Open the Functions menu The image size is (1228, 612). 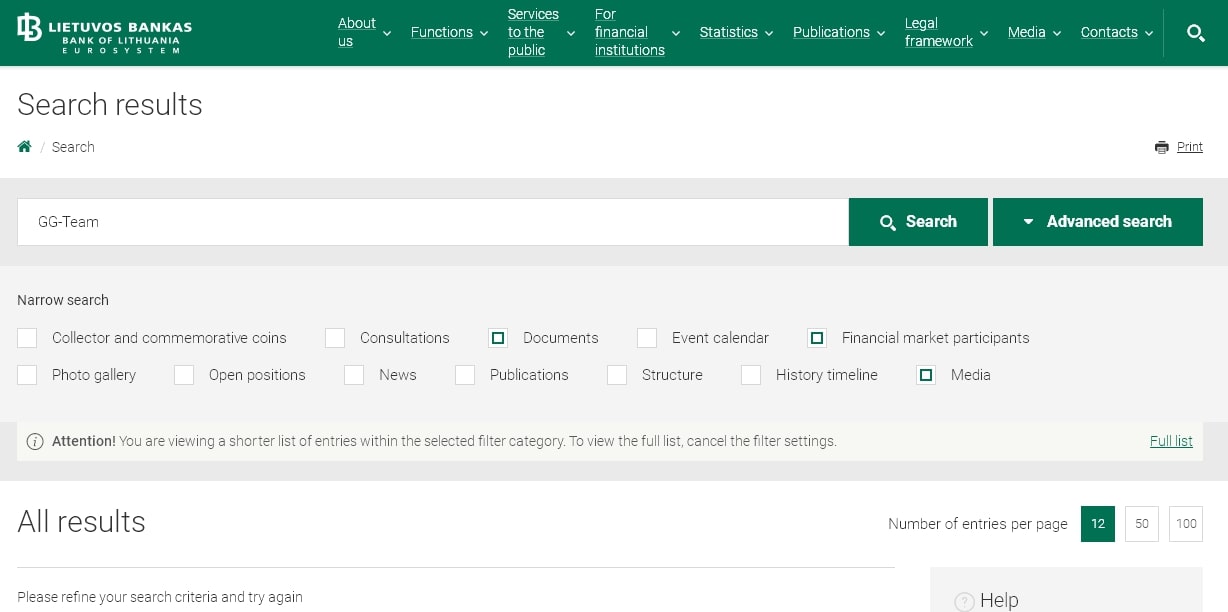pos(442,32)
